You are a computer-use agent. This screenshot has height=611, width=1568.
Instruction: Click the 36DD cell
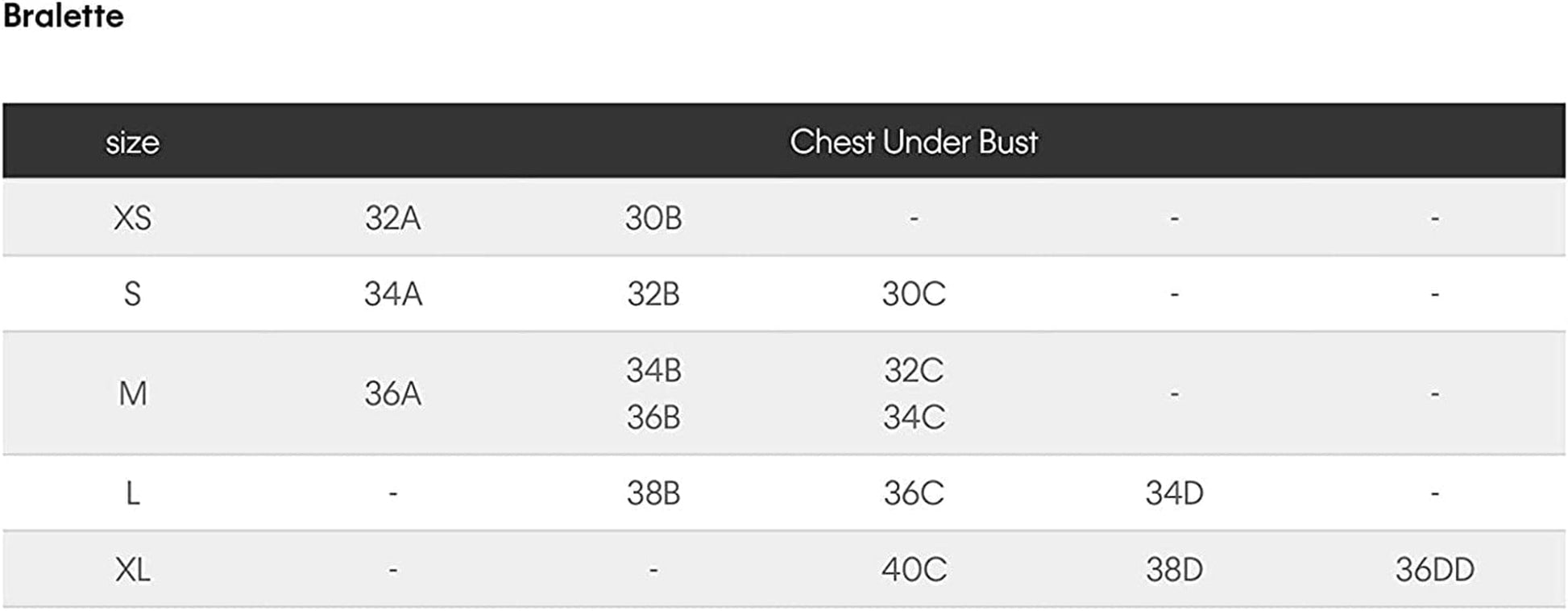[1434, 569]
